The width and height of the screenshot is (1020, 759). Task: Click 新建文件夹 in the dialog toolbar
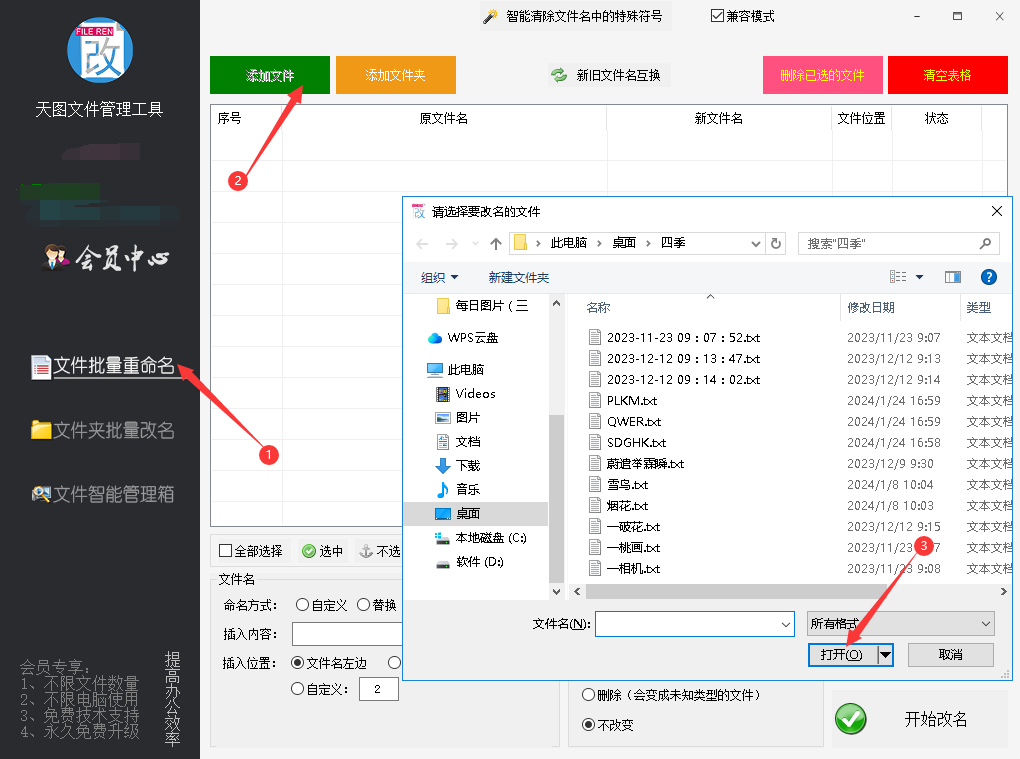click(519, 277)
